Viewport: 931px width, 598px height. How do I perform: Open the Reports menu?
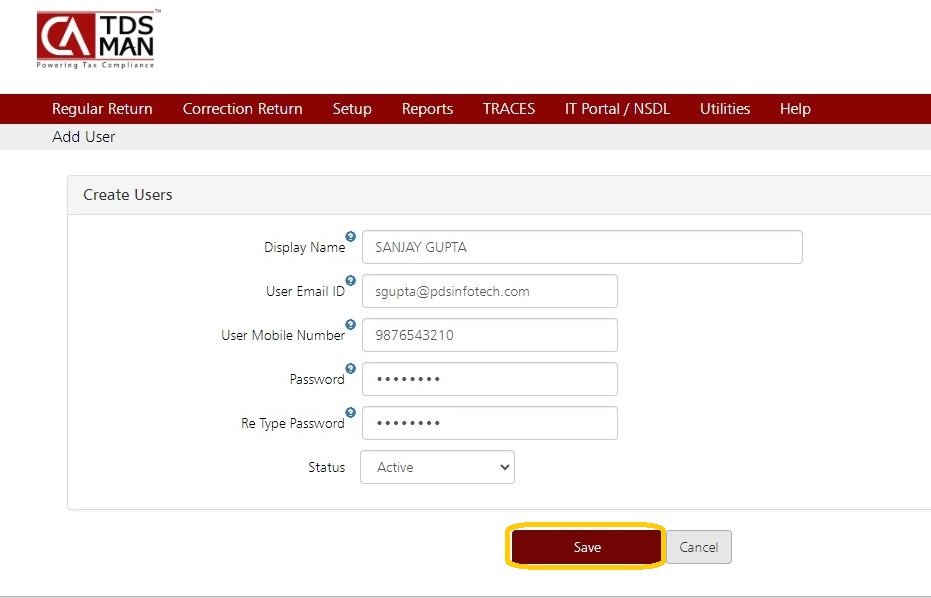(x=427, y=109)
